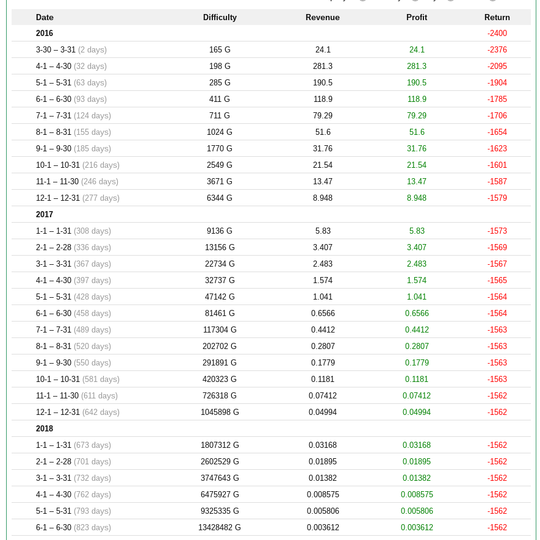Click the 0.008575 revenue cell

[323, 495]
